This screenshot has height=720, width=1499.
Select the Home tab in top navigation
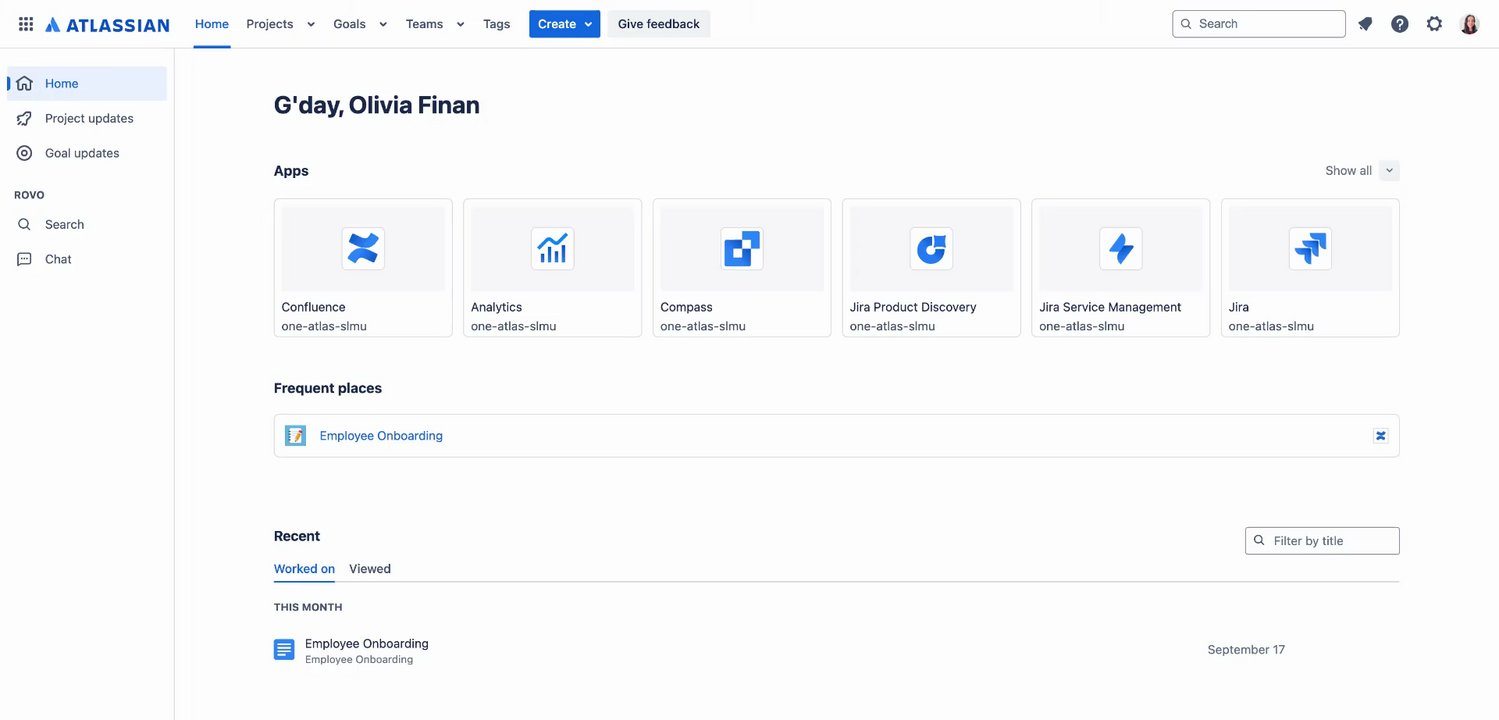tap(212, 24)
